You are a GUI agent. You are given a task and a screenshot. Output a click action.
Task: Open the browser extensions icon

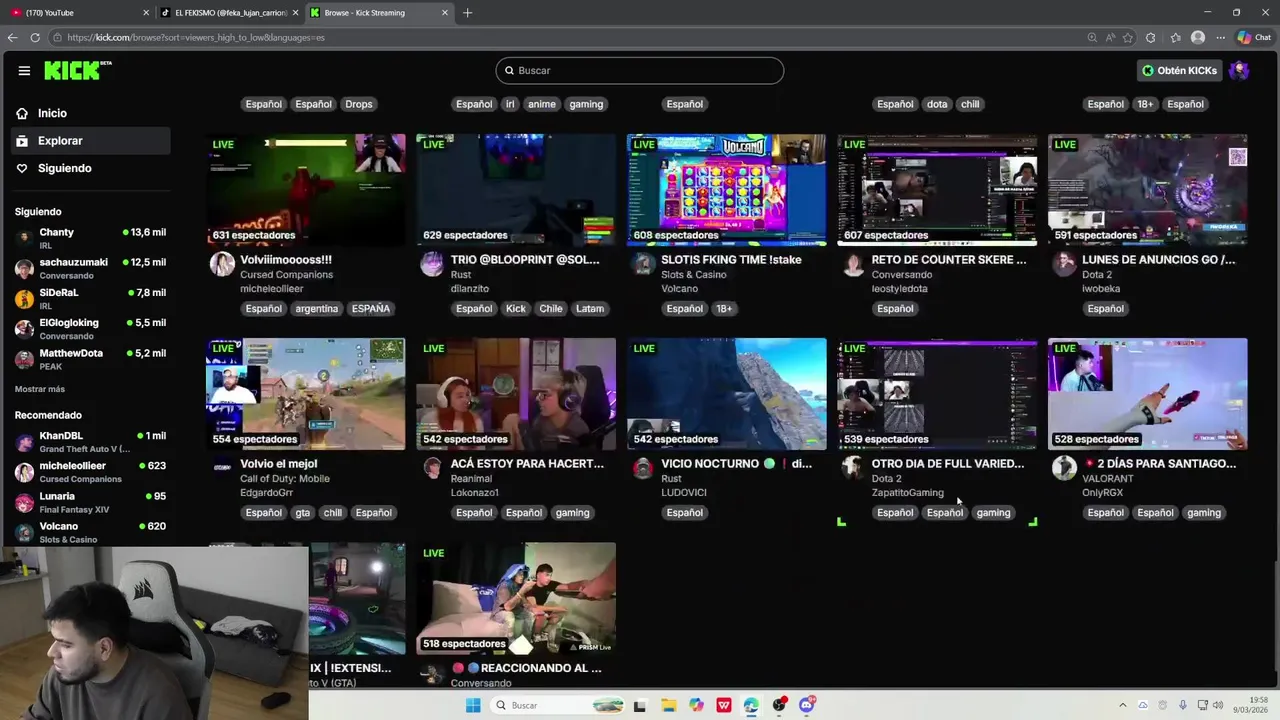tap(1151, 37)
